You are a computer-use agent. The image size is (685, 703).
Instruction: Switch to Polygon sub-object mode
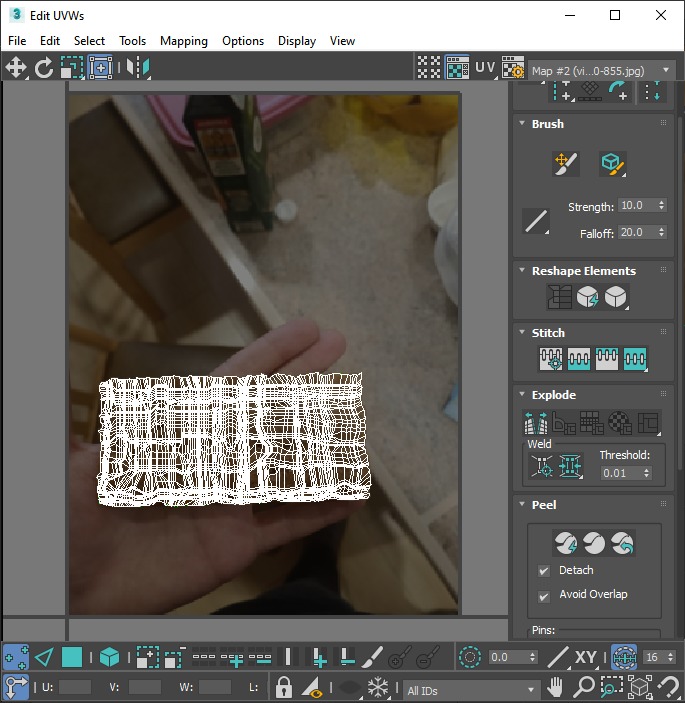(x=72, y=658)
